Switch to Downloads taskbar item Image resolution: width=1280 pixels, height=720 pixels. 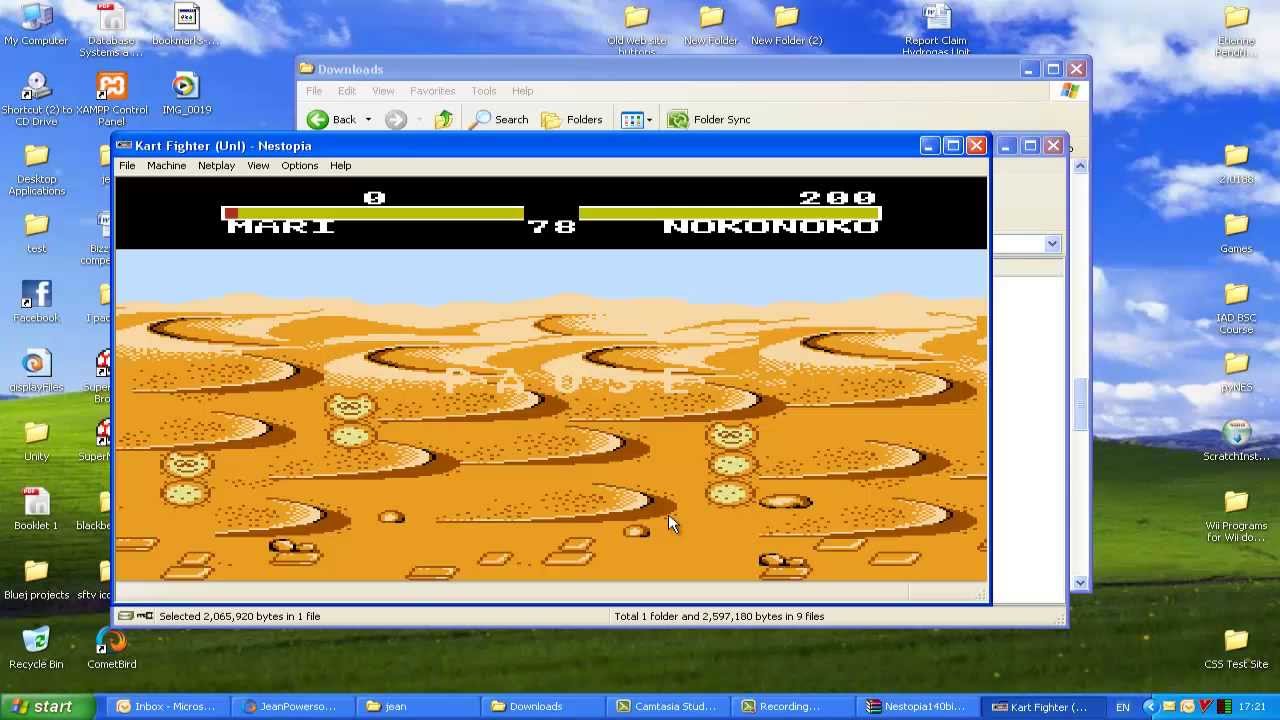click(x=541, y=706)
